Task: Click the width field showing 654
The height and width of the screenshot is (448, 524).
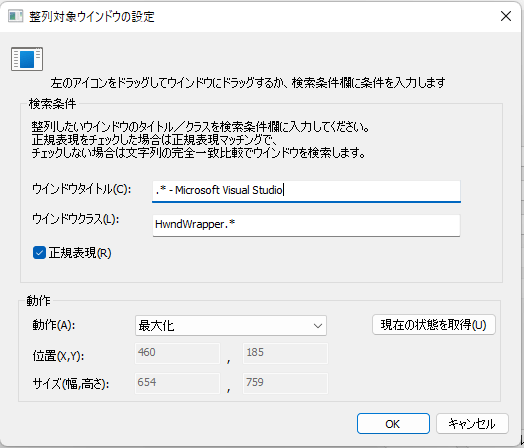Action: 177,383
